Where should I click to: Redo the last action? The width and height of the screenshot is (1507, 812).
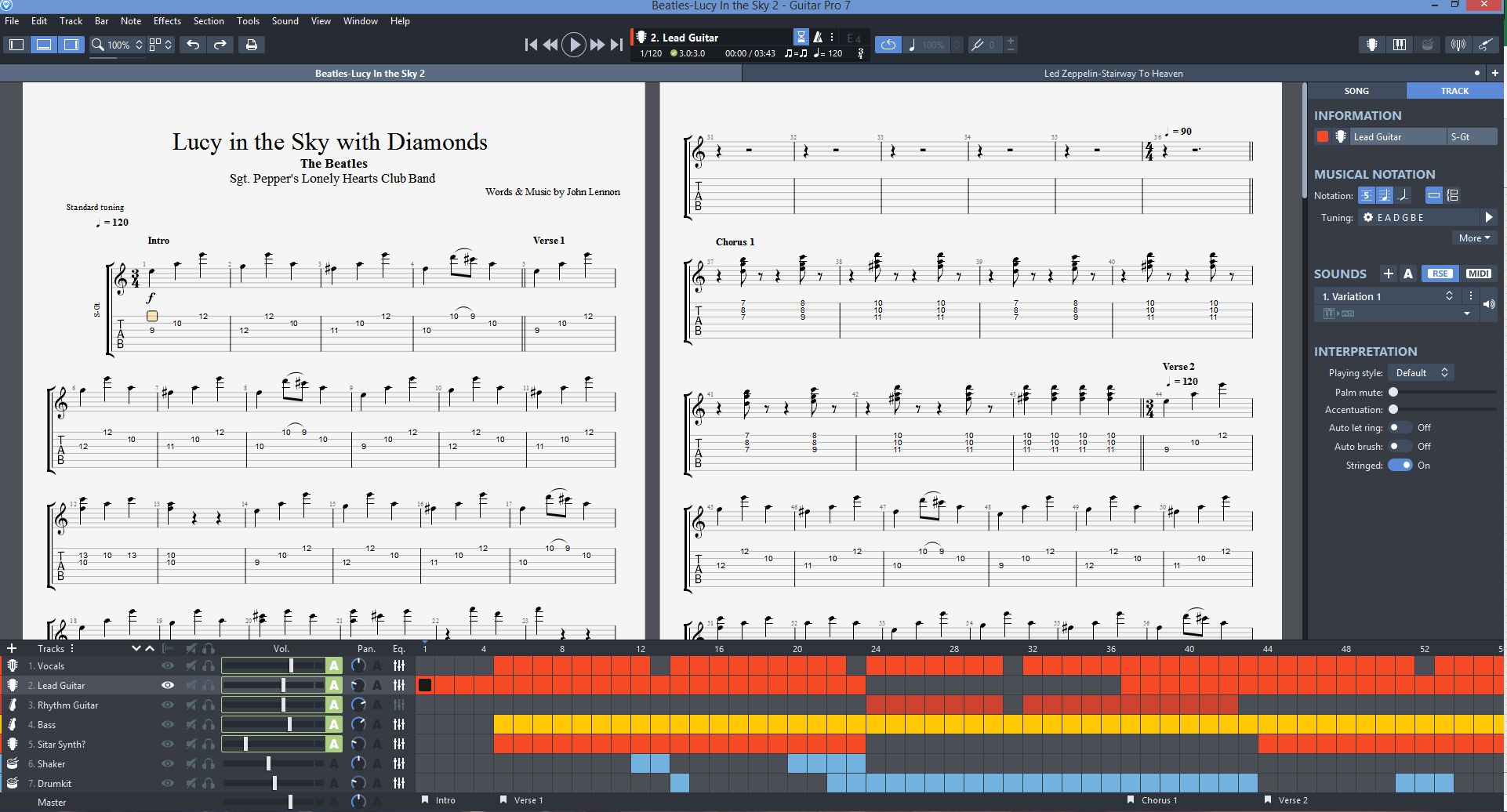[x=220, y=45]
